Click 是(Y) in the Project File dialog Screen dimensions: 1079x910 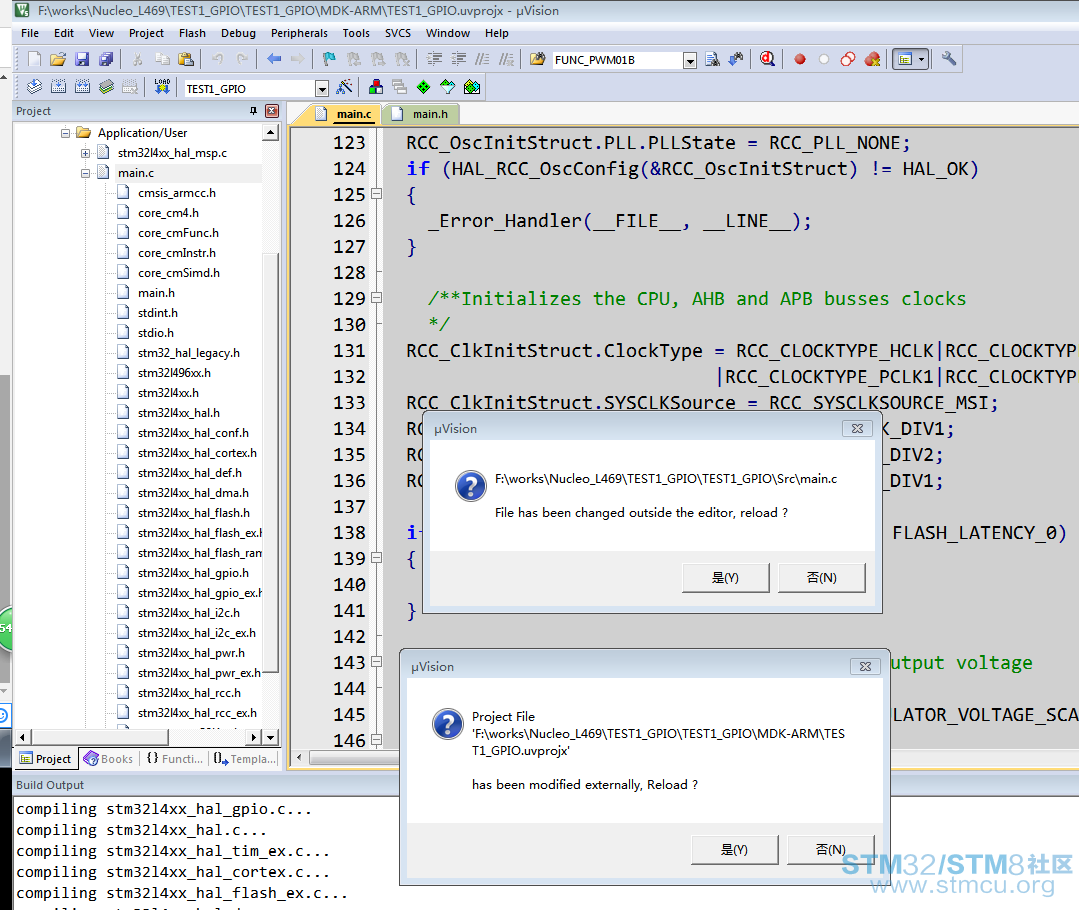coord(734,850)
